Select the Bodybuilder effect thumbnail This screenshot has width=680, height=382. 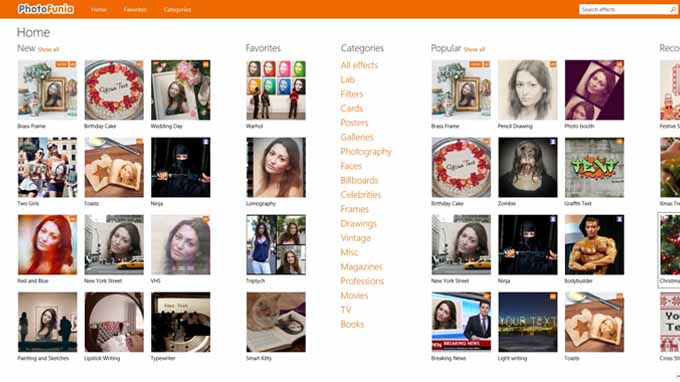pyautogui.click(x=594, y=245)
